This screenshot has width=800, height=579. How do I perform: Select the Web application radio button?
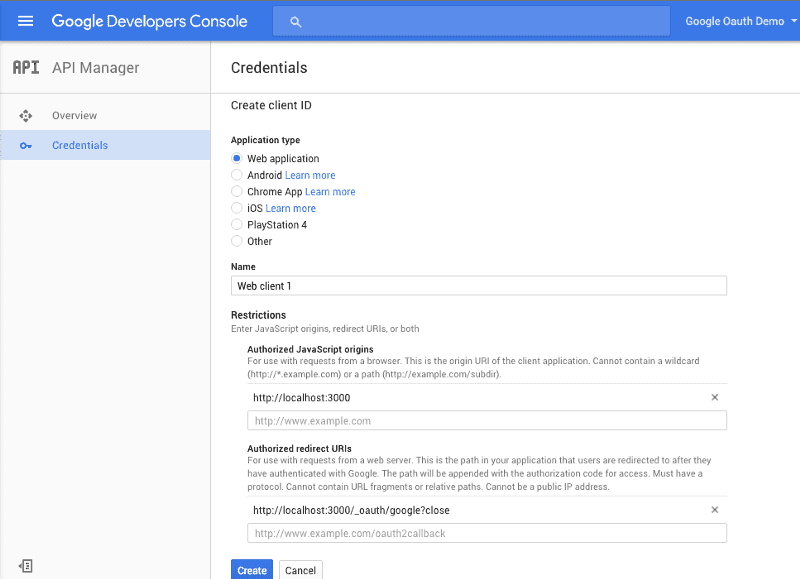pos(236,158)
